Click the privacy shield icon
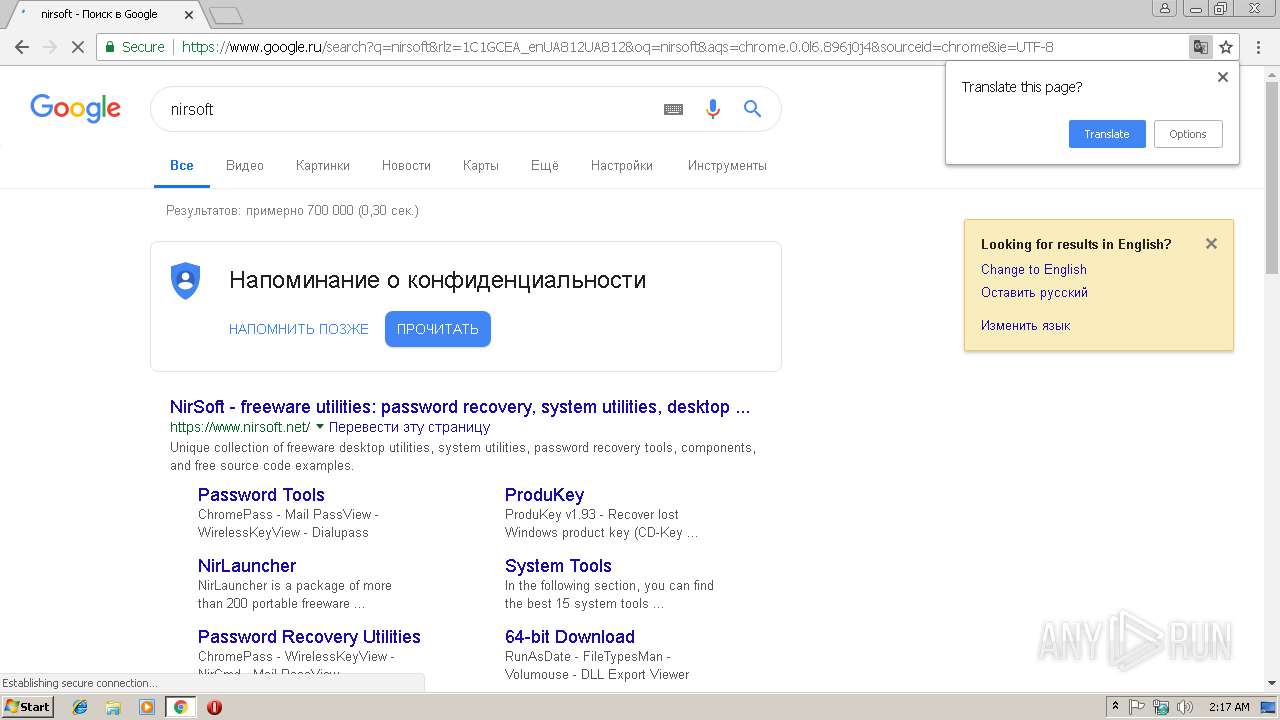 (185, 281)
